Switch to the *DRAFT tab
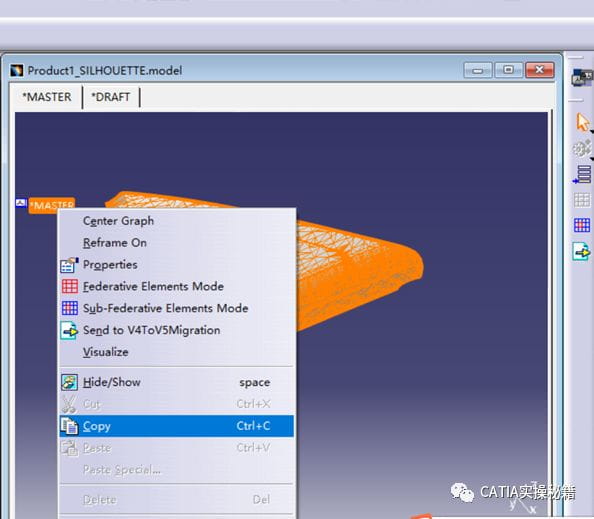The image size is (594, 519). tap(111, 97)
